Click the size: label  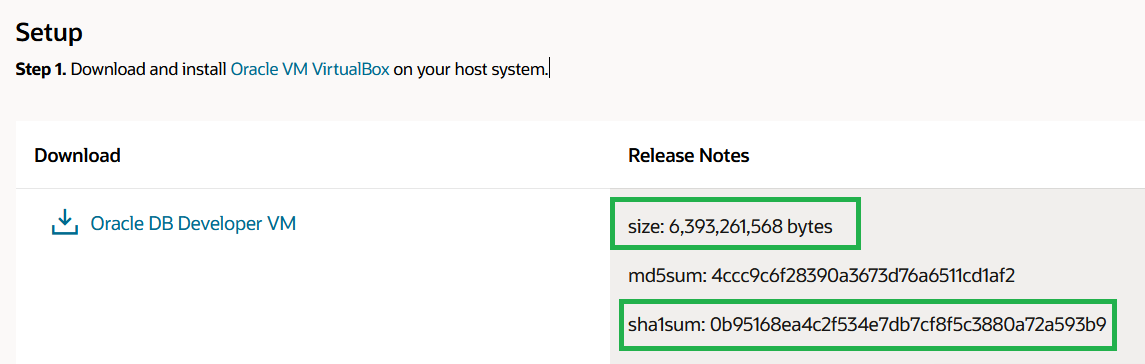[644, 227]
